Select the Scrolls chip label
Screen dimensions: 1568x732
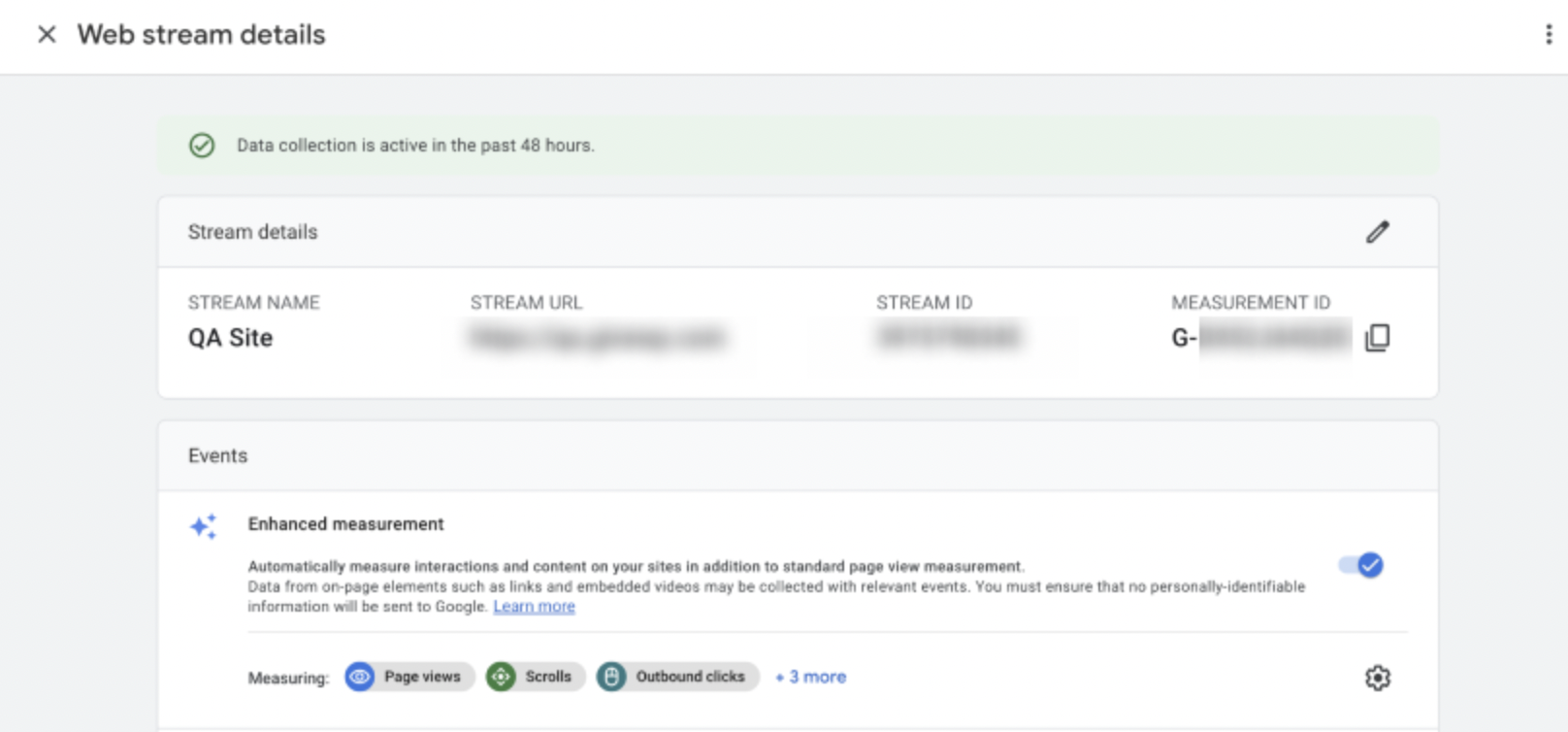tap(548, 677)
